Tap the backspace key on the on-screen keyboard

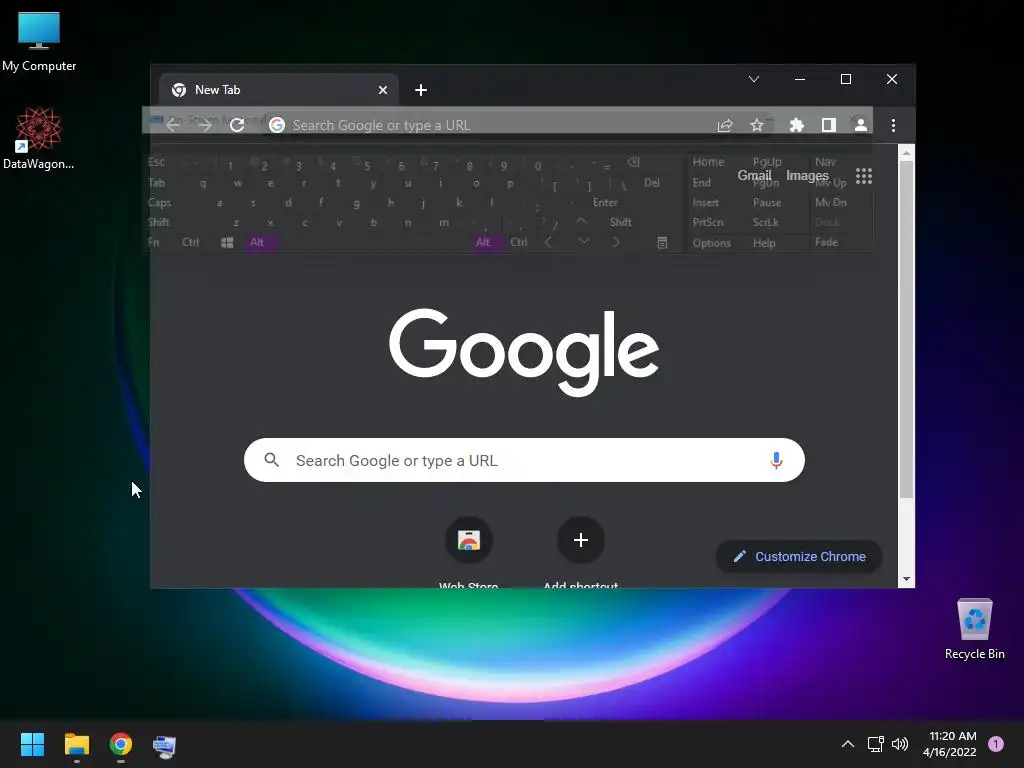click(633, 162)
